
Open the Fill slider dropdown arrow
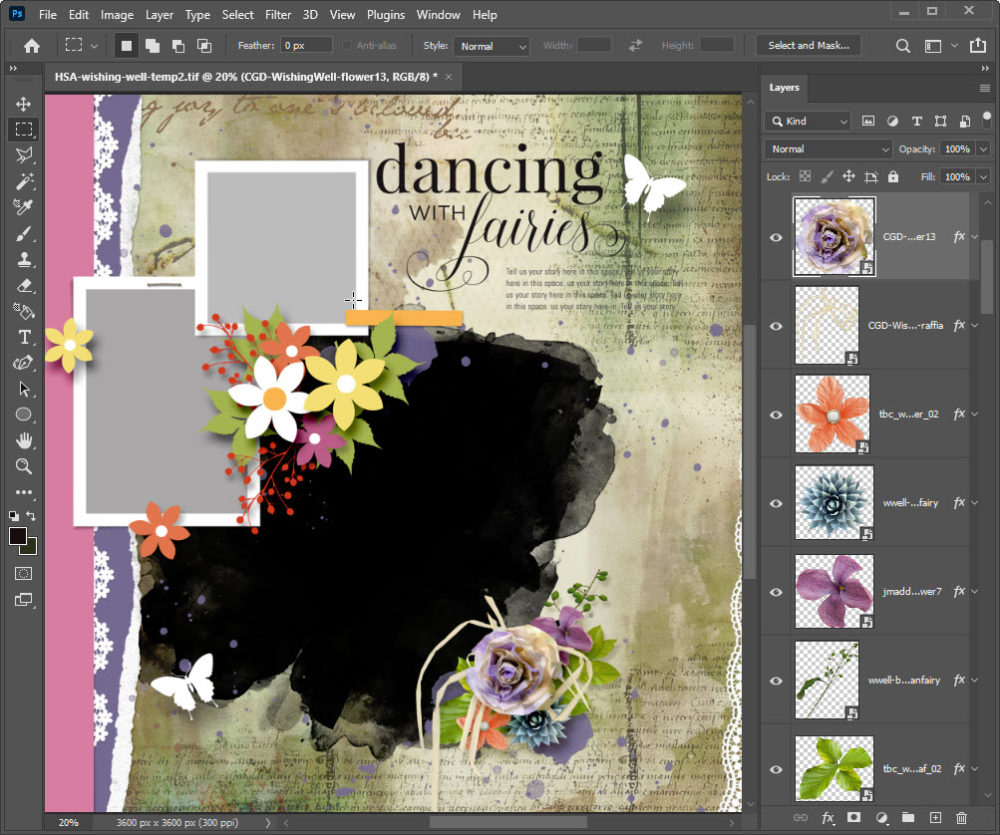coord(983,177)
